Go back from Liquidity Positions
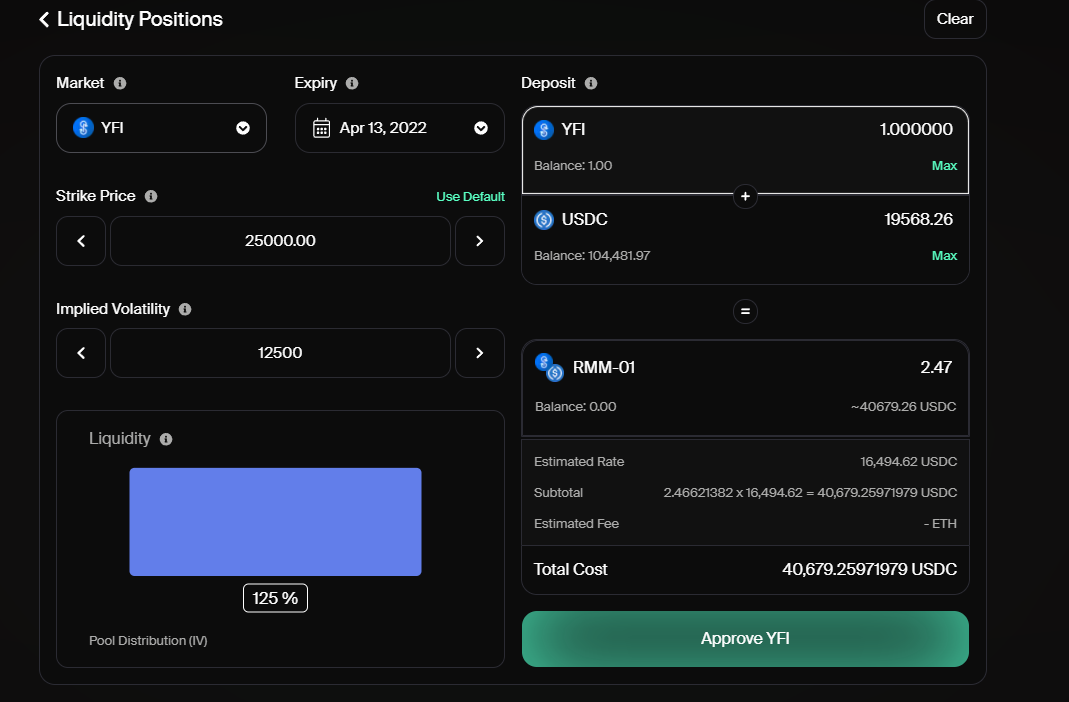The image size is (1069, 702). click(44, 19)
